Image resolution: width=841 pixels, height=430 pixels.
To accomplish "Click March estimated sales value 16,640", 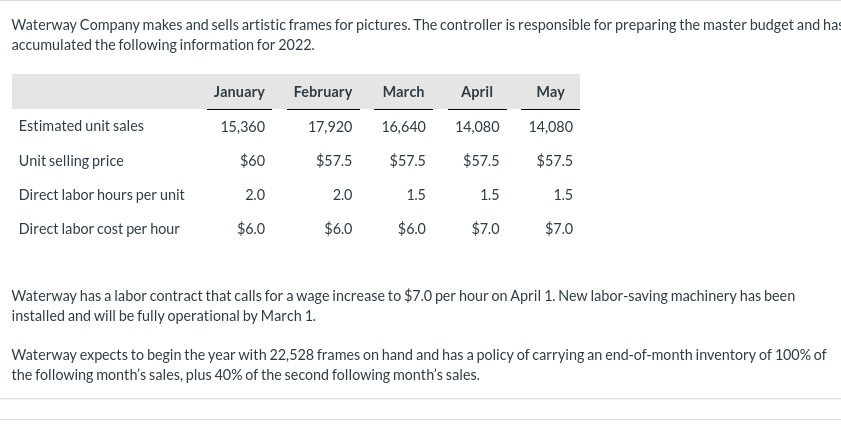I will 403,127.
